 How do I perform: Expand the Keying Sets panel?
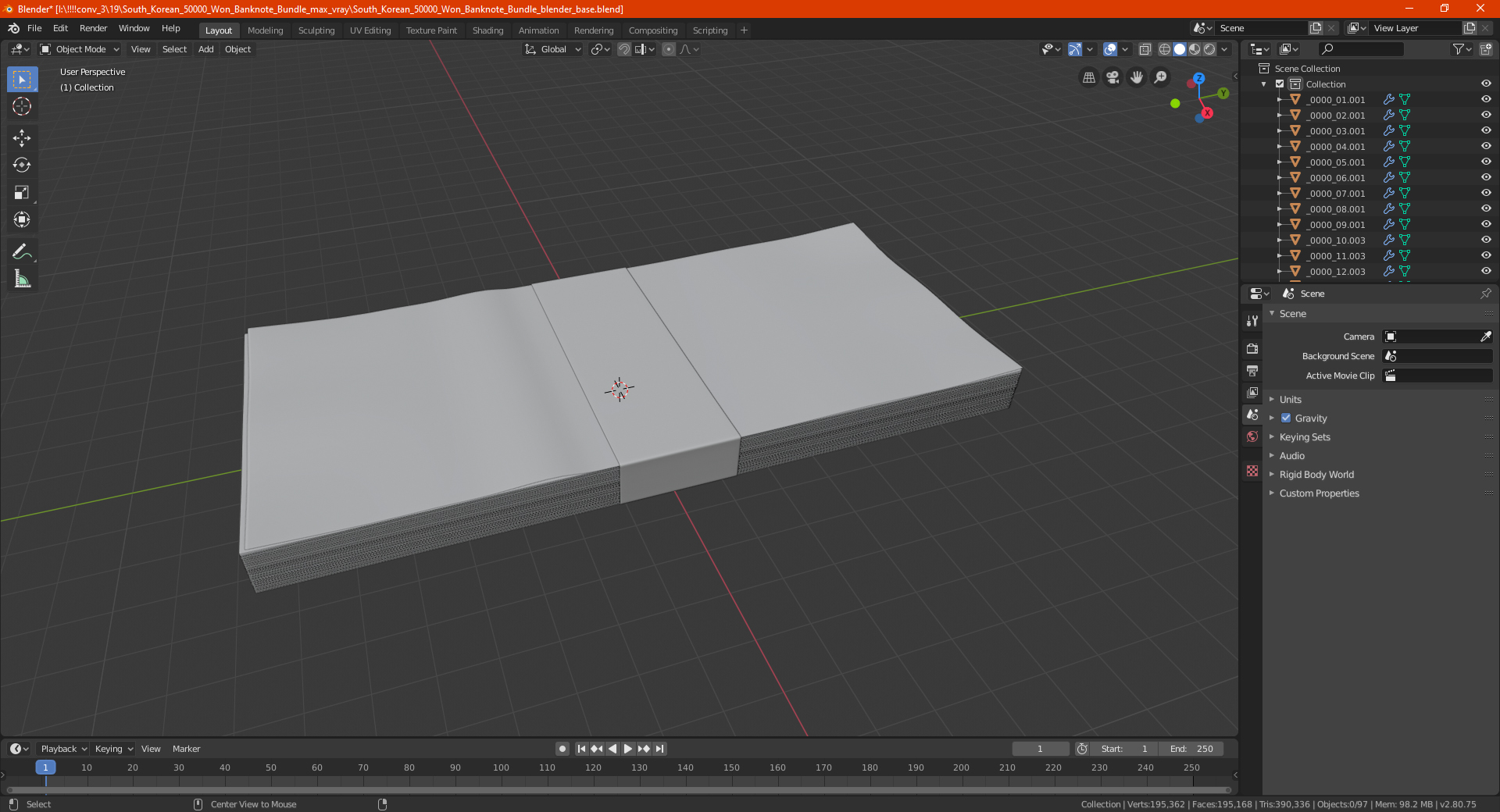1304,436
